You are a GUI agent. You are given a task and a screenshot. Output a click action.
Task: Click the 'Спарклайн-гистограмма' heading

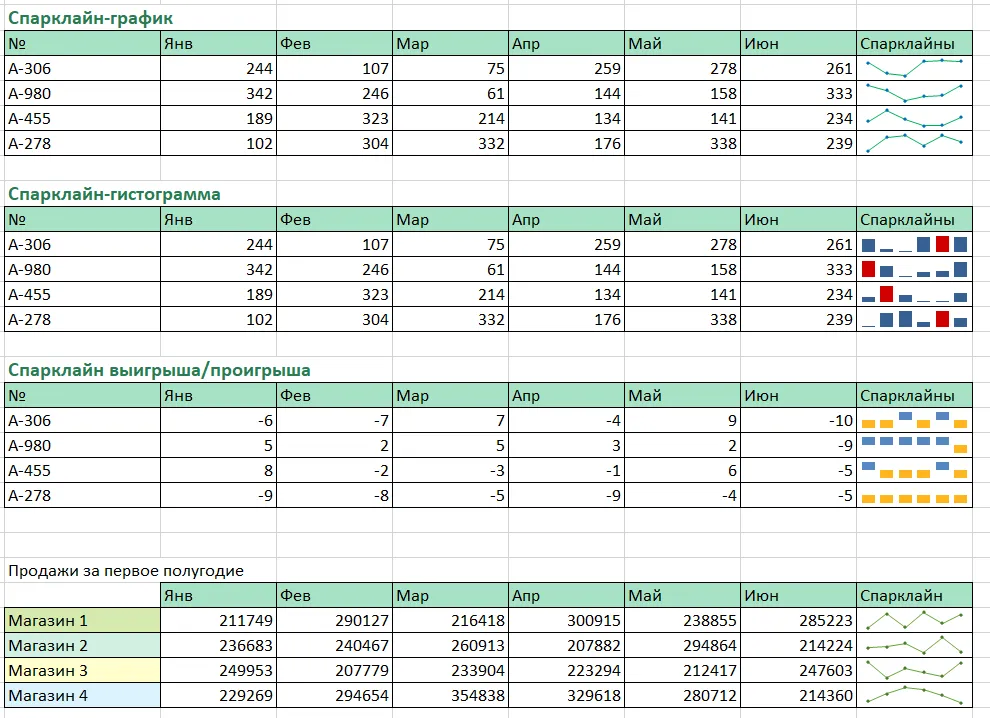[114, 194]
